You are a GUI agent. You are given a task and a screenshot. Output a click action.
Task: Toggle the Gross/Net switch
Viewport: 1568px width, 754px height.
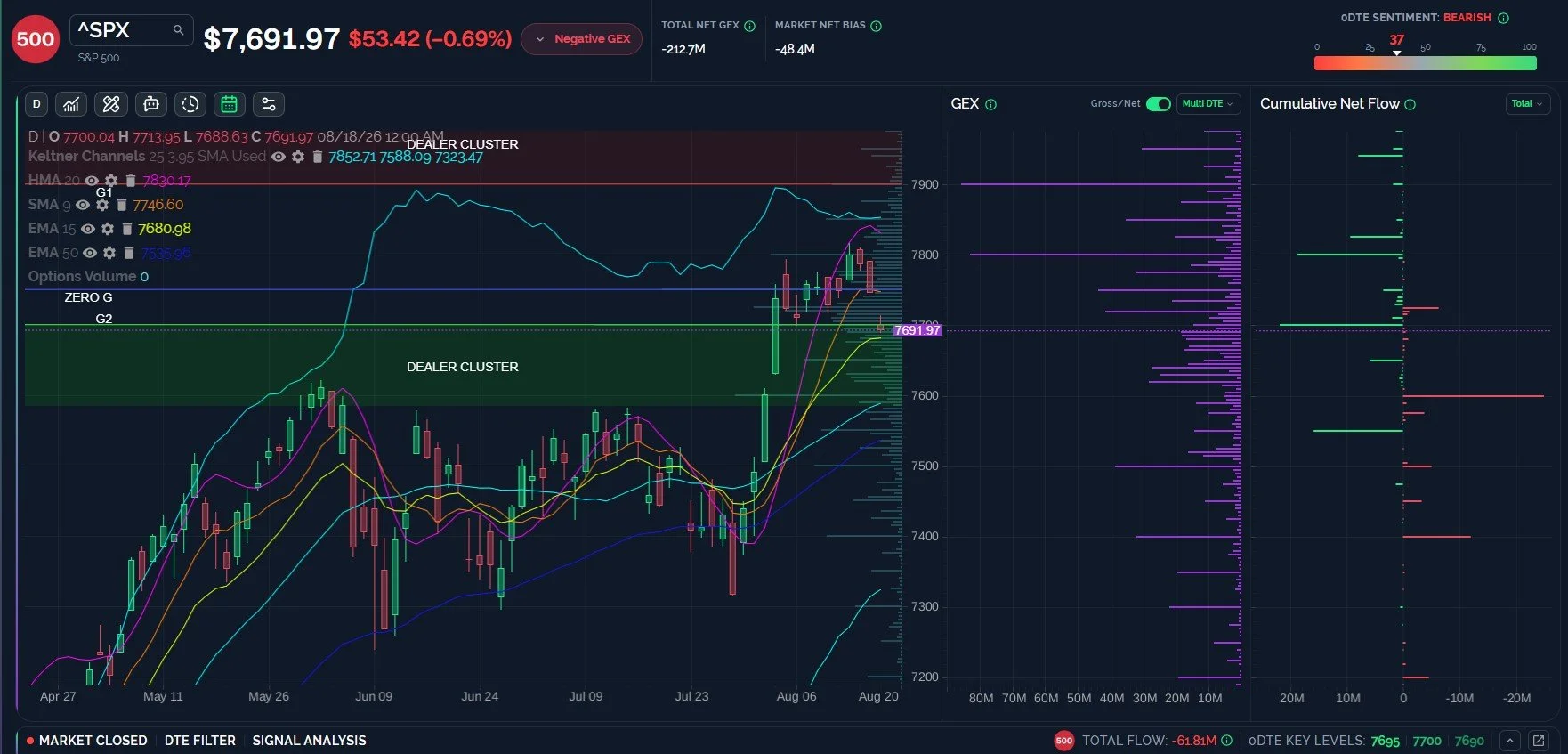1158,104
